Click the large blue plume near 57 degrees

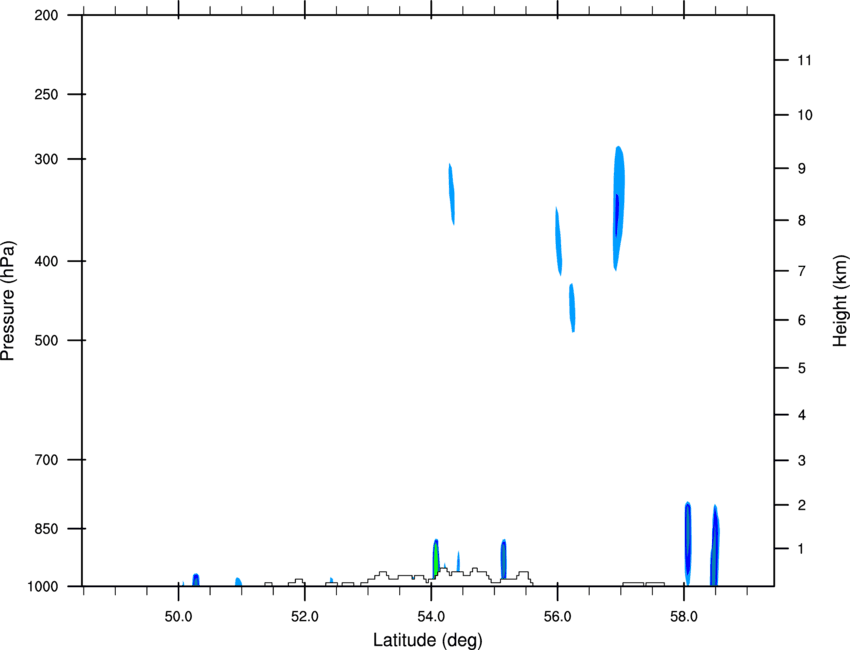tap(619, 208)
